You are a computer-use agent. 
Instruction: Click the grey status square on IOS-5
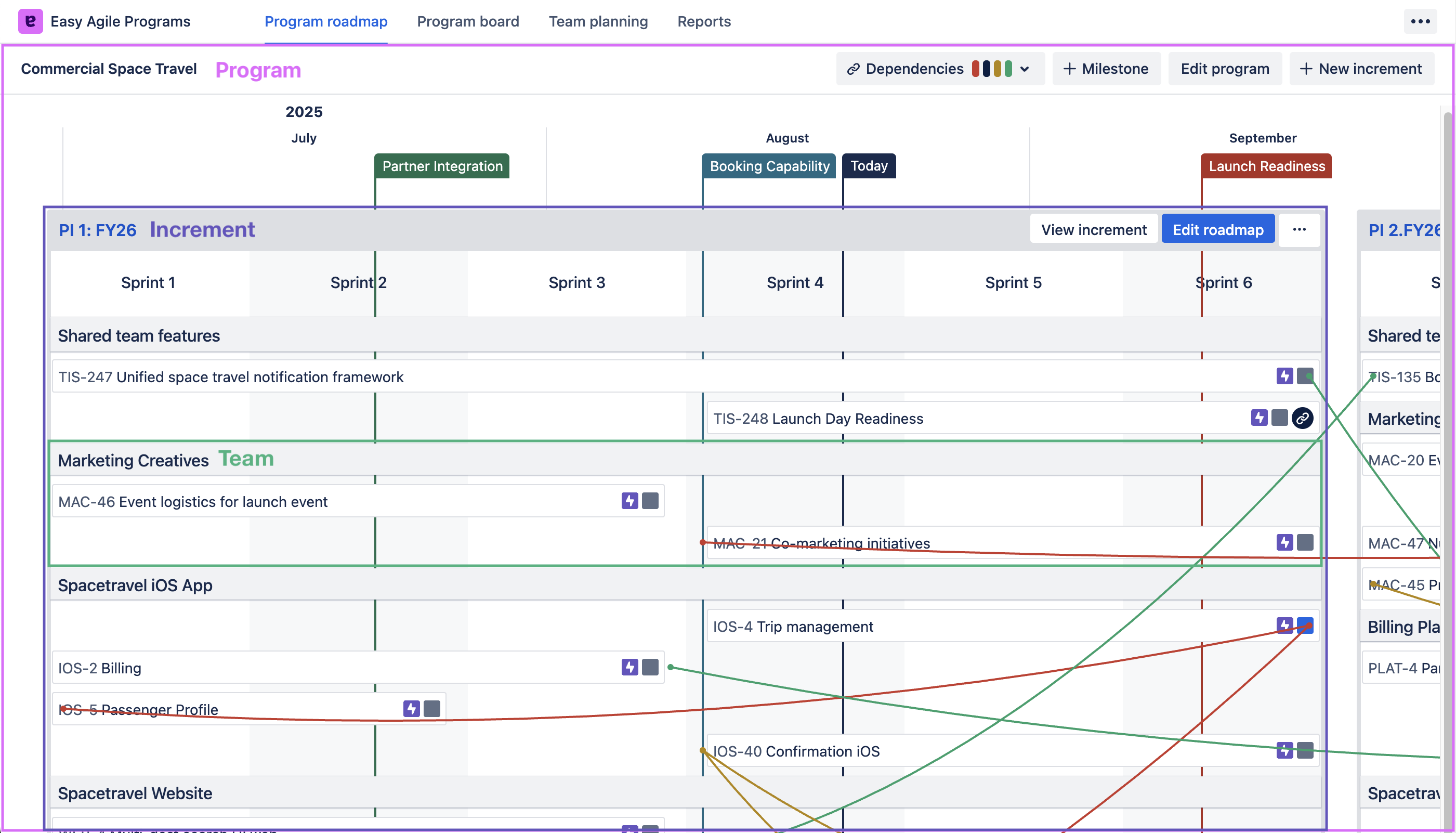tap(432, 709)
